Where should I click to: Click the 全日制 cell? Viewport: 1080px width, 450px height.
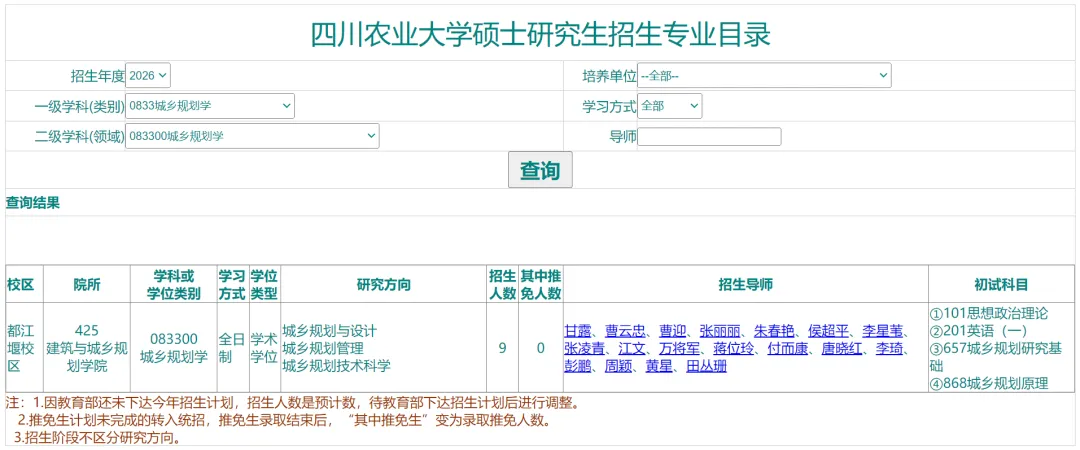233,348
